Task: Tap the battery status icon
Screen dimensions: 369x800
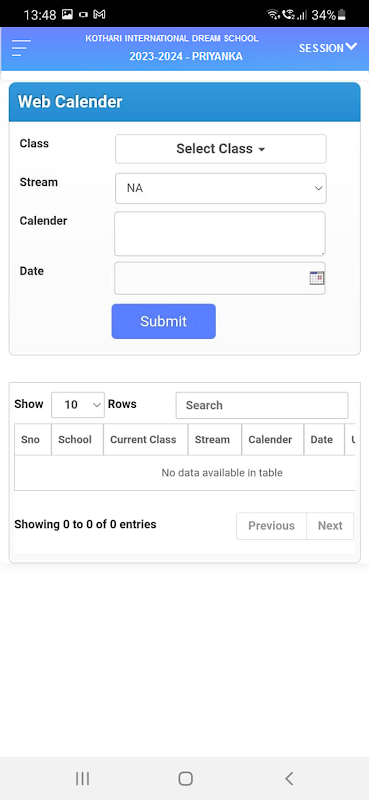Action: tap(341, 15)
